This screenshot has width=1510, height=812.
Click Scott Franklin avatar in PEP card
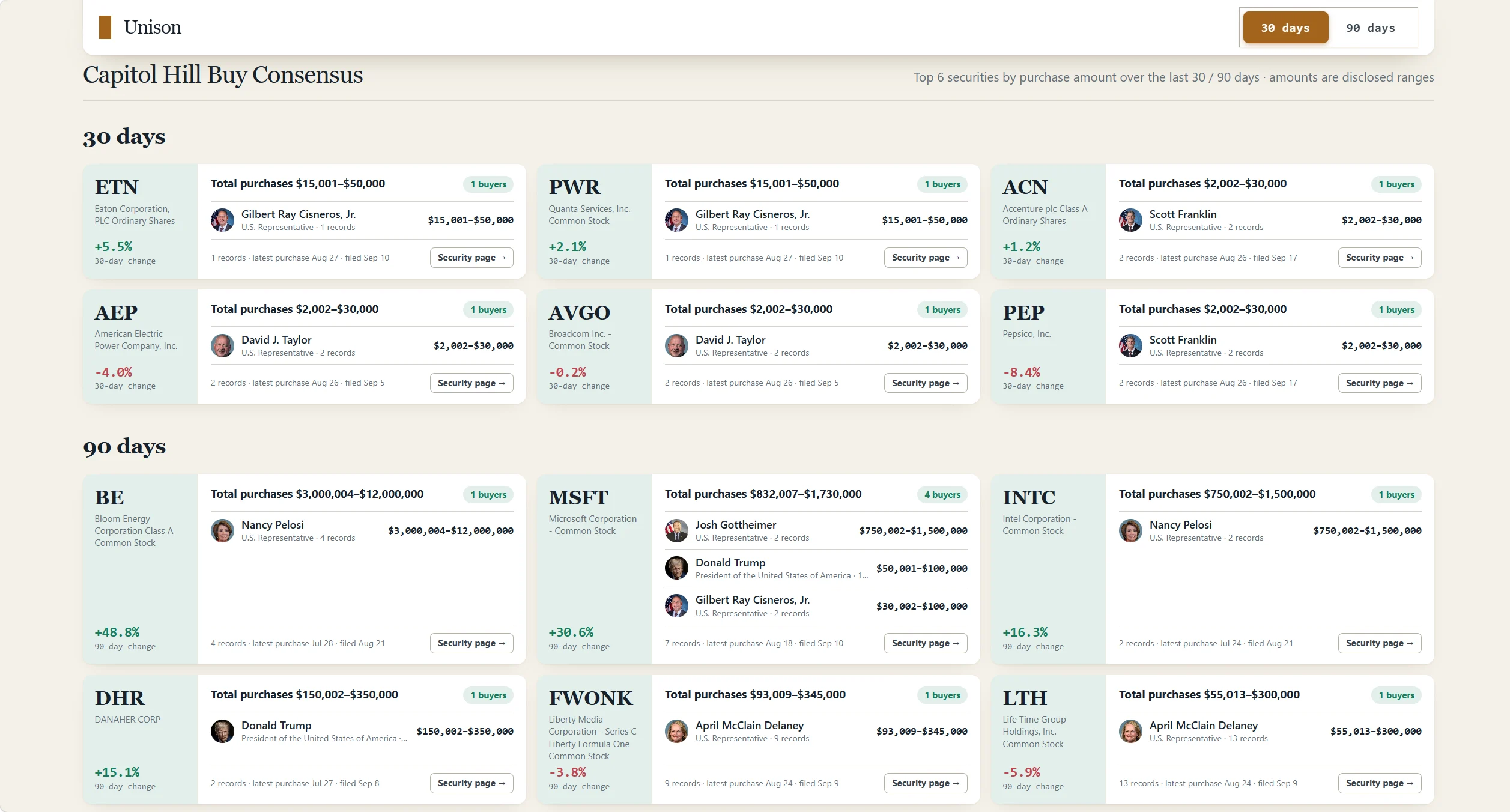pos(1130,346)
